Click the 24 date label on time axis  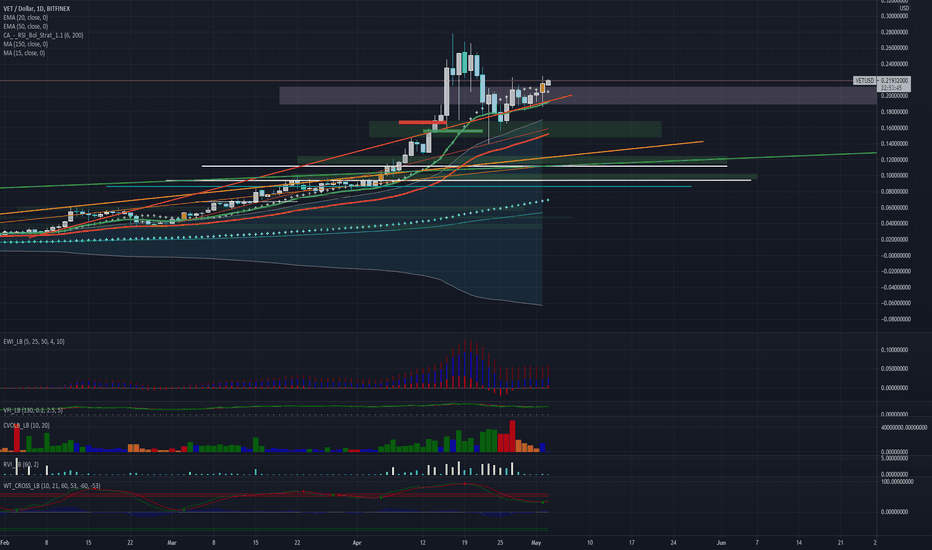coord(673,542)
